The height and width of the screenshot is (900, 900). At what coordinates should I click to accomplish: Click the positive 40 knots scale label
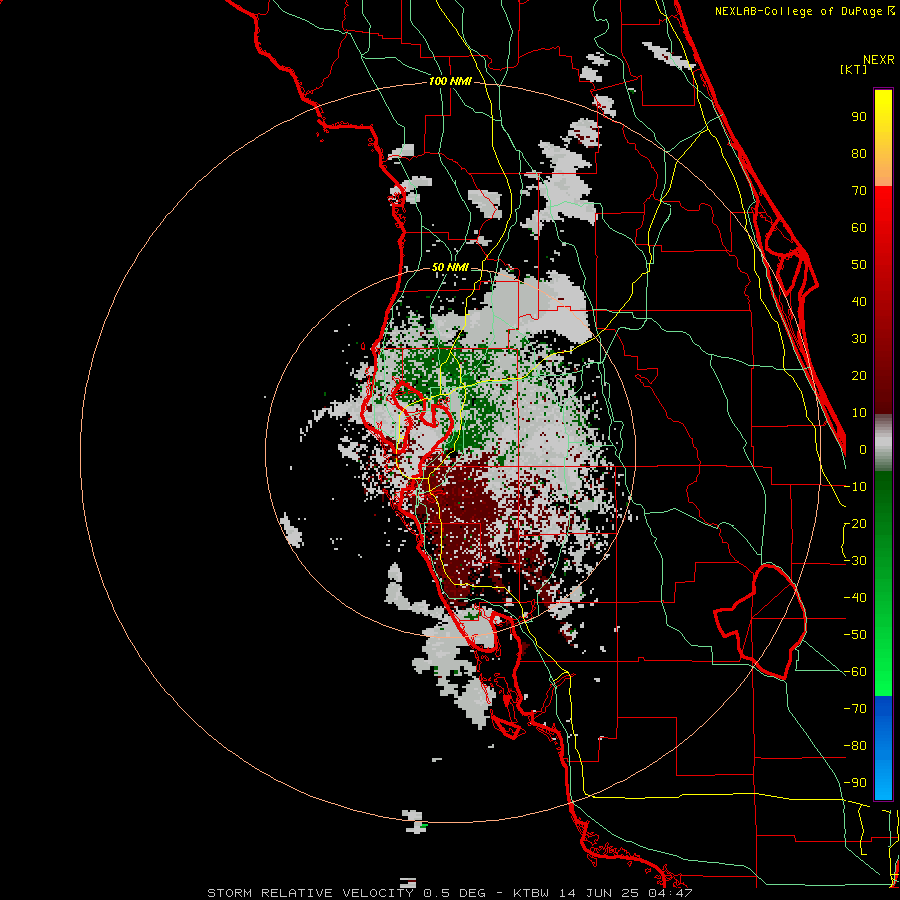point(859,302)
